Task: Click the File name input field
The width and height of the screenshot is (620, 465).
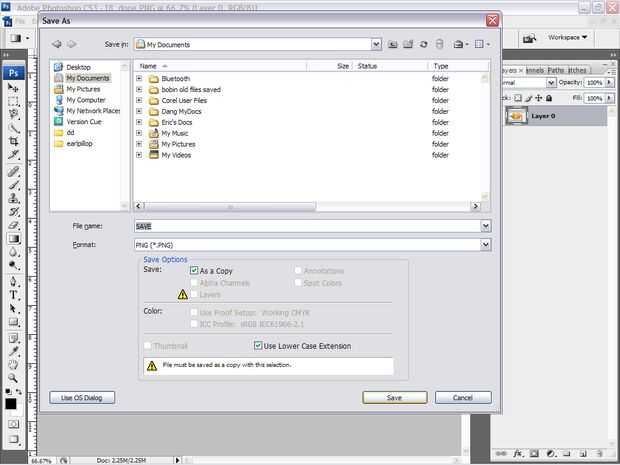Action: pyautogui.click(x=308, y=226)
